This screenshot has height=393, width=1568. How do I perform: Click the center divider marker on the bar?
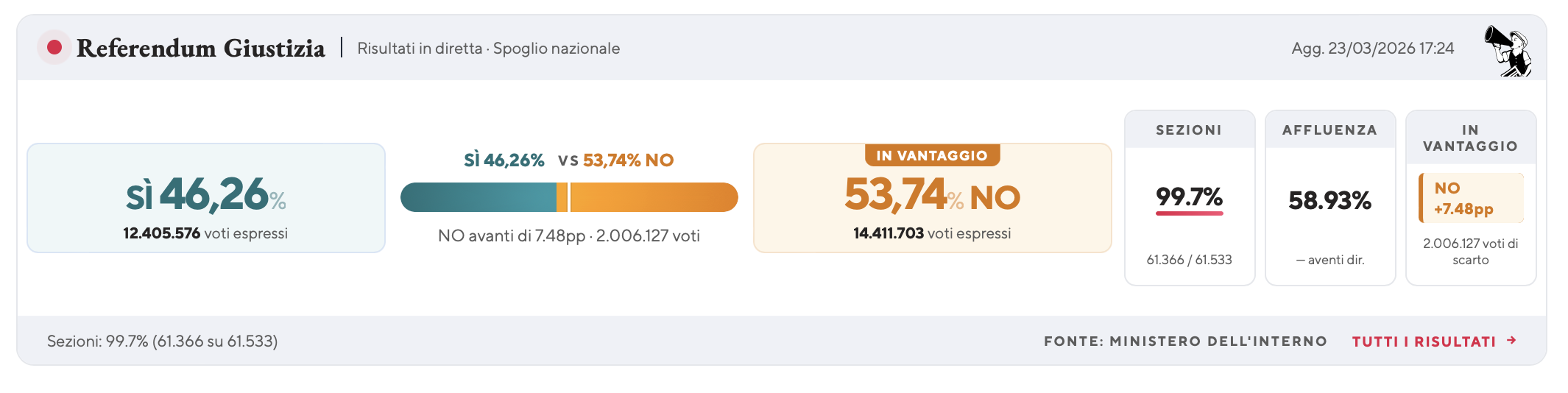point(563,197)
